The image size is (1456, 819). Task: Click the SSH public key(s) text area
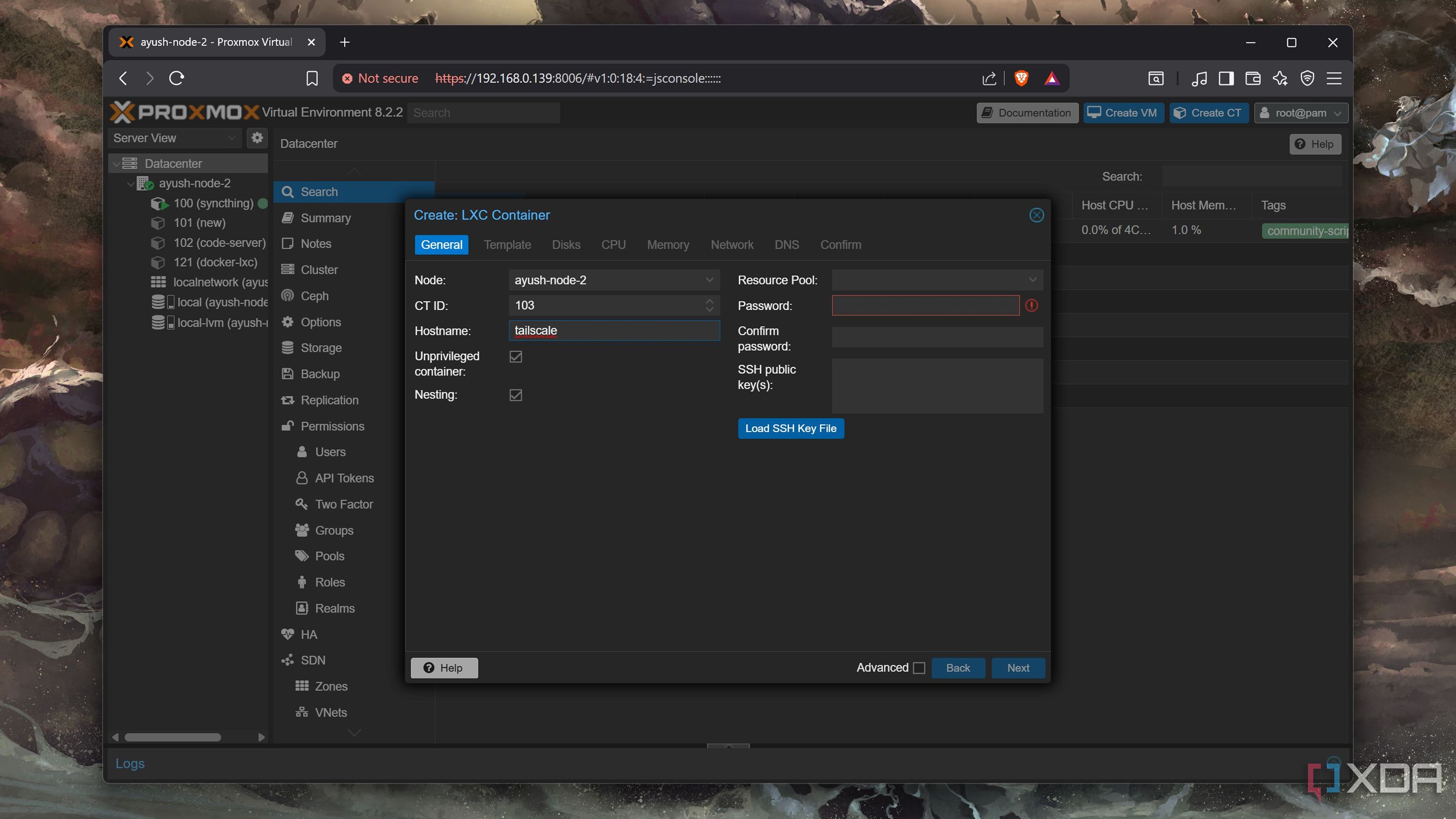tap(938, 386)
